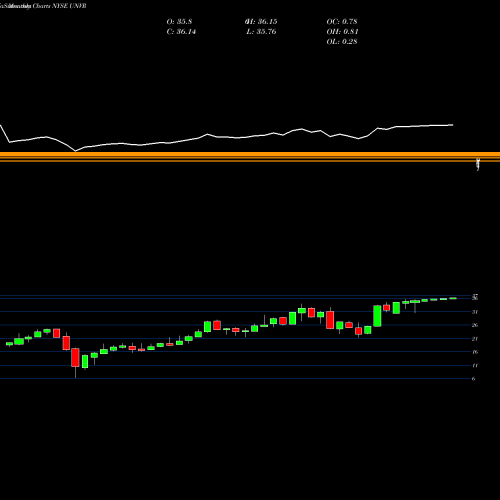This screenshot has height=500, width=500.
Task: Click the price axis label "21"
Action: click(x=475, y=339)
